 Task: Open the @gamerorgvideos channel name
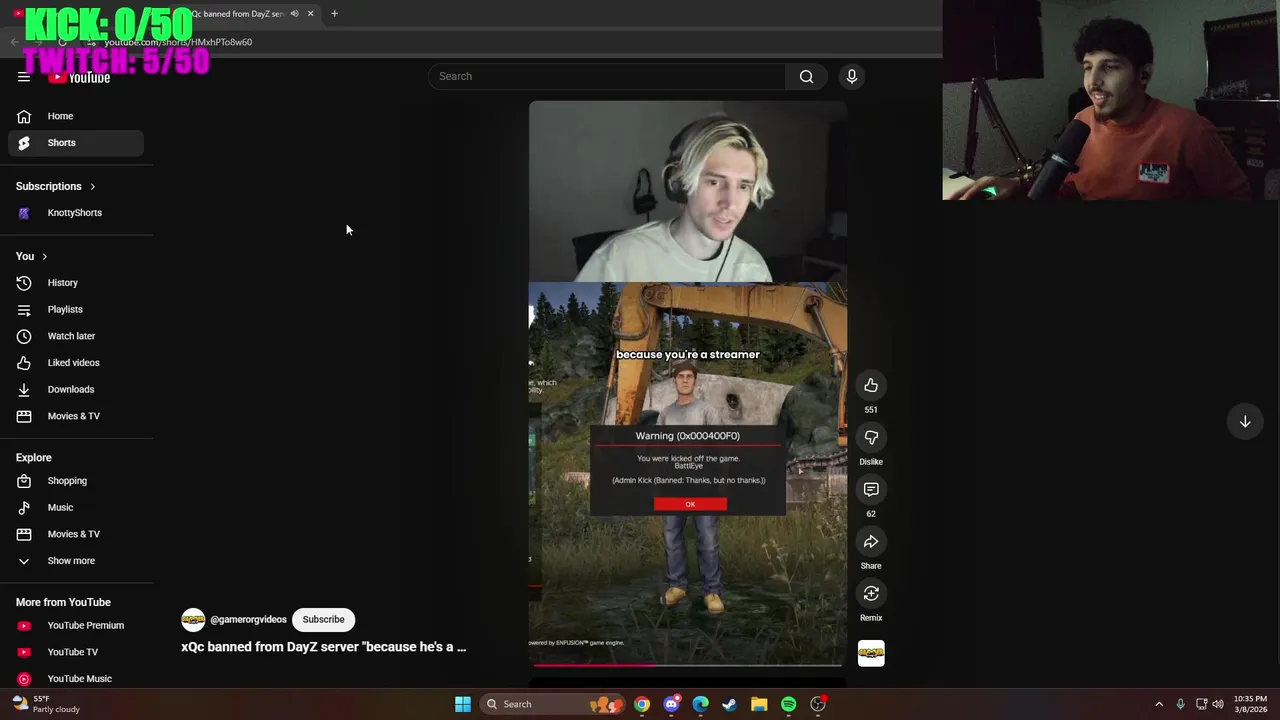click(x=248, y=620)
